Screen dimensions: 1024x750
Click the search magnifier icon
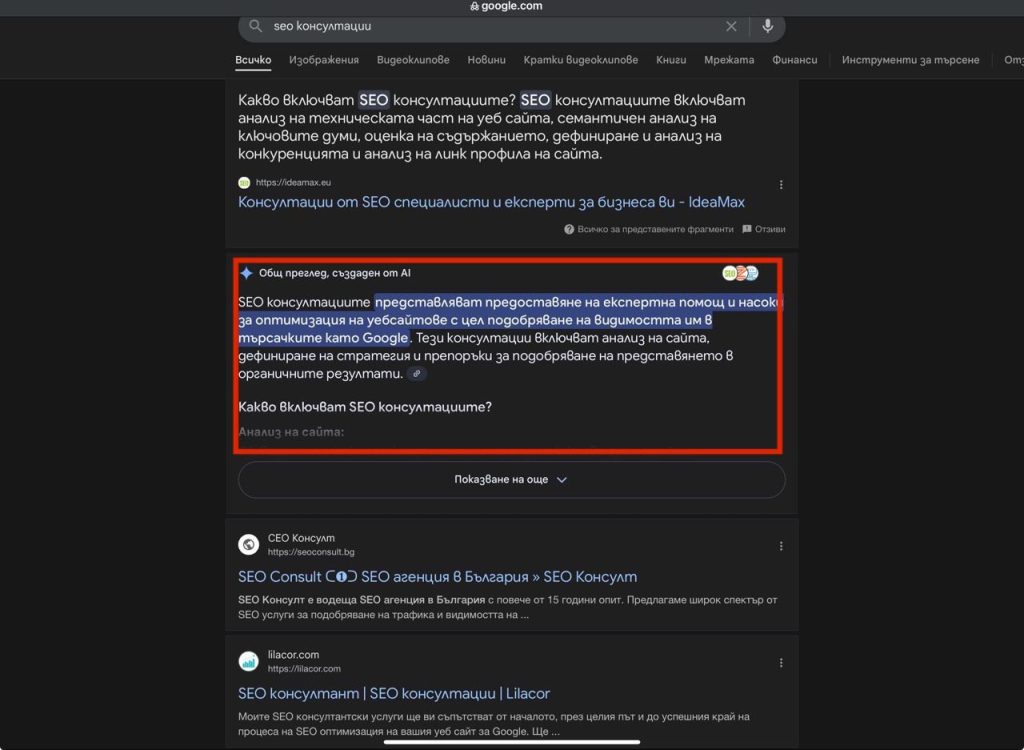coord(255,26)
